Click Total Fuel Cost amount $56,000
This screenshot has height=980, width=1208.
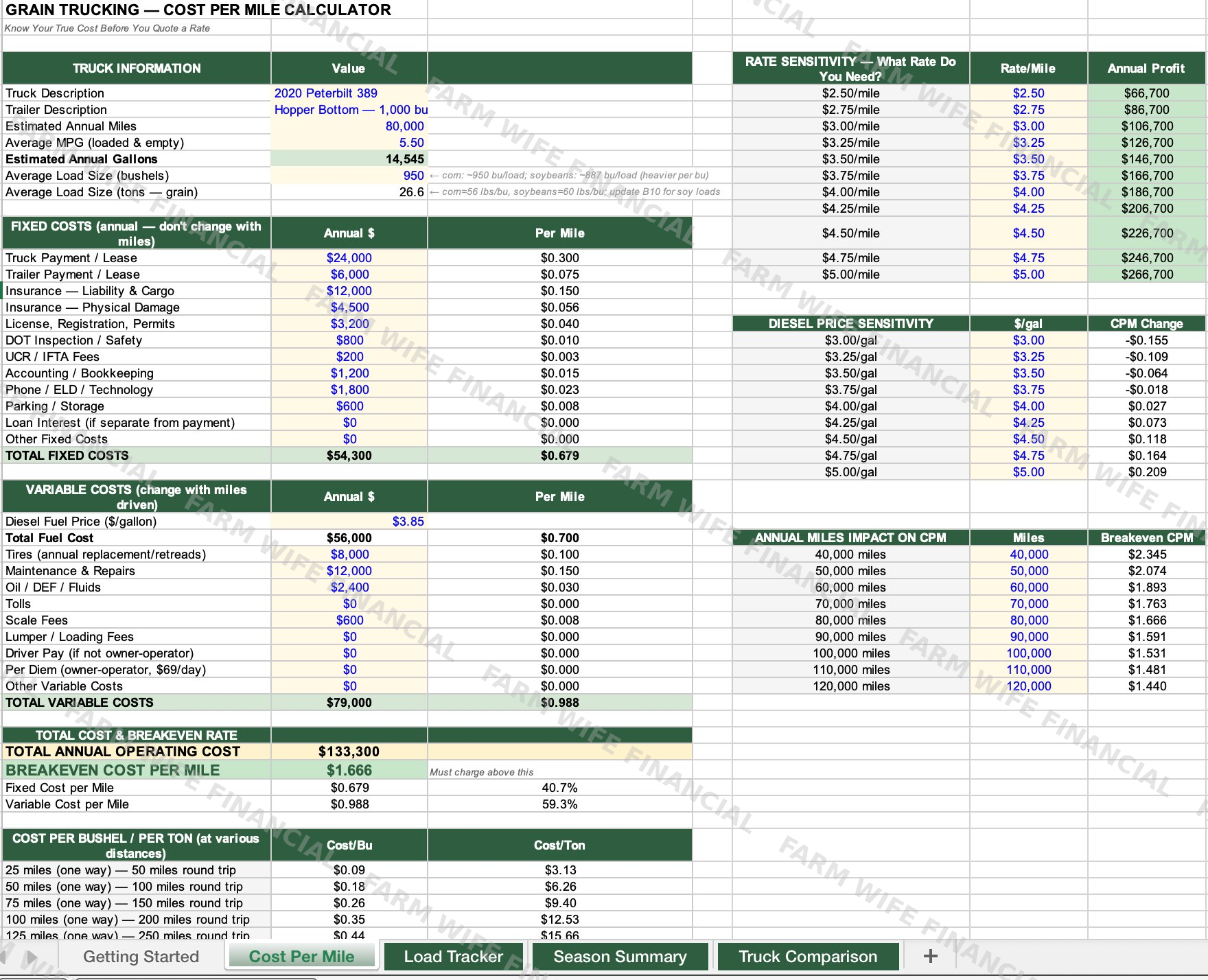349,538
